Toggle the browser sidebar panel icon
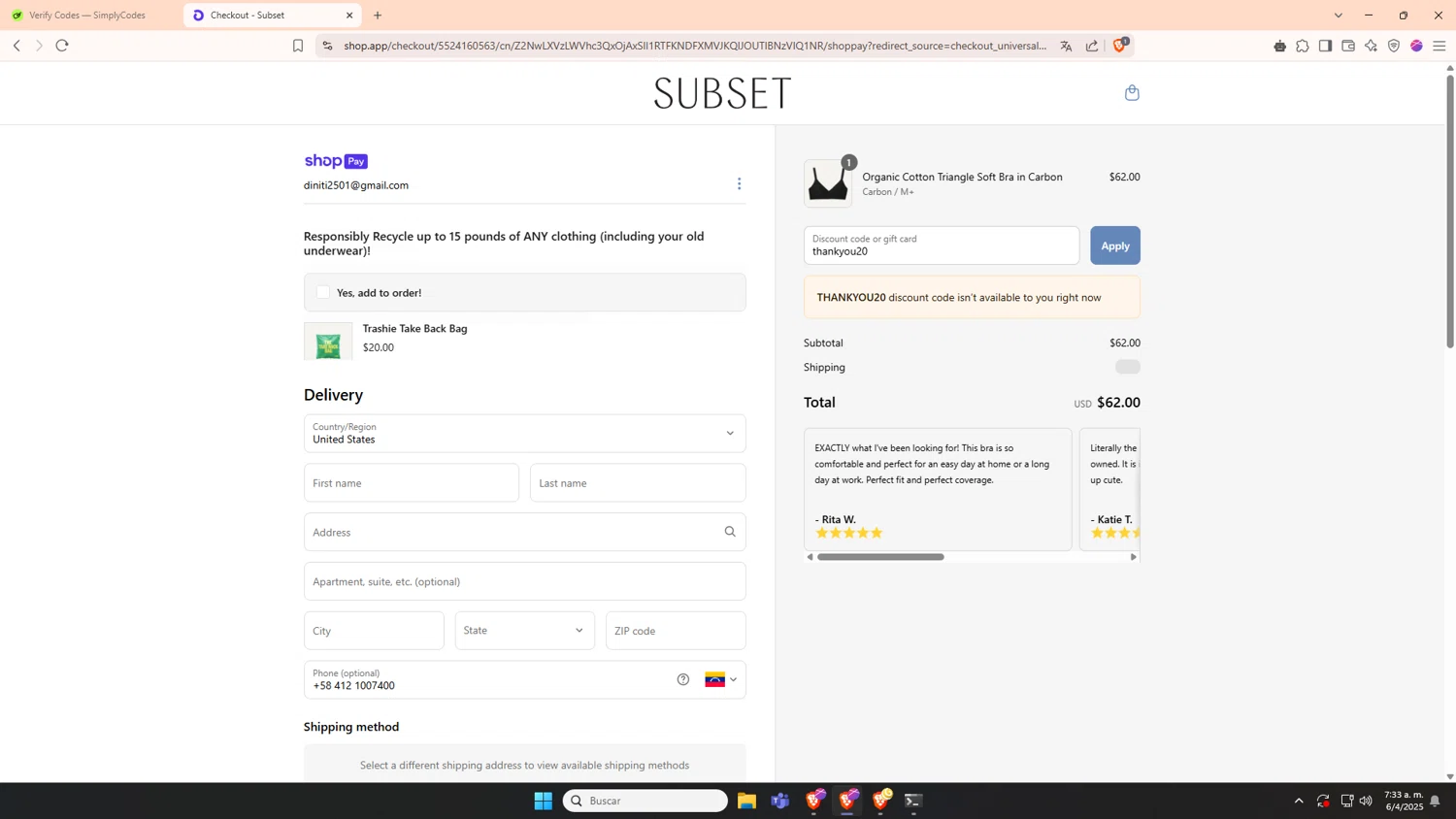Image resolution: width=1456 pixels, height=819 pixels. pyautogui.click(x=1325, y=46)
